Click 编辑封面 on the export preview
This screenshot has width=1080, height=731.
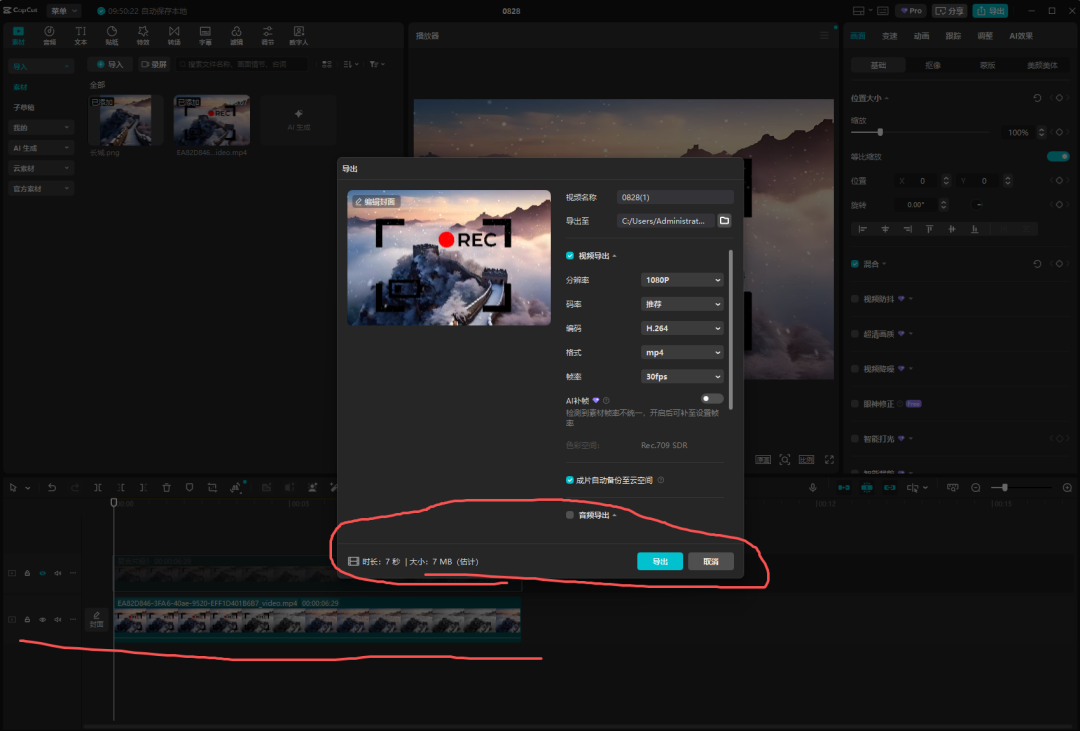pyautogui.click(x=375, y=201)
